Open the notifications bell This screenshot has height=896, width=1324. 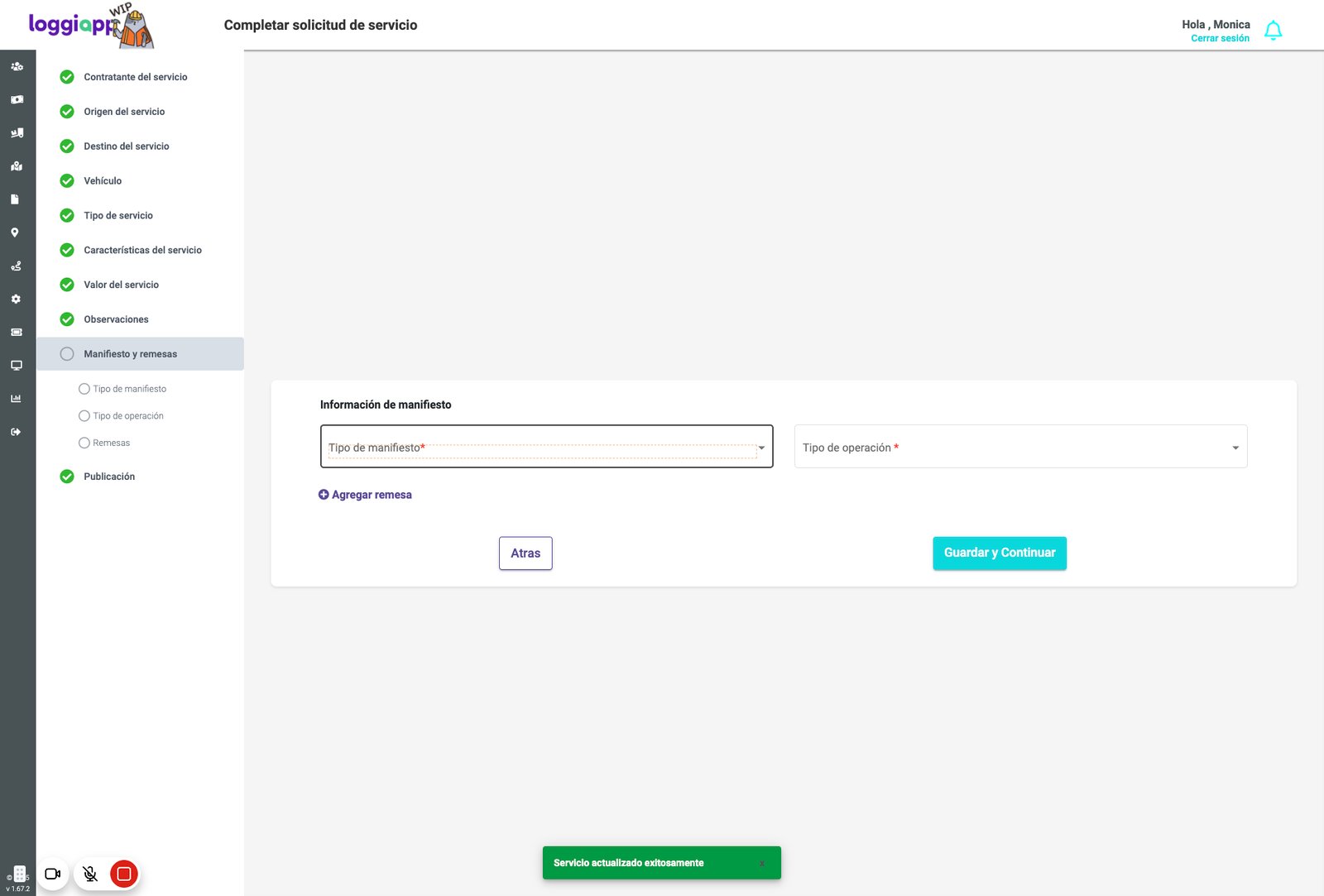point(1274,31)
